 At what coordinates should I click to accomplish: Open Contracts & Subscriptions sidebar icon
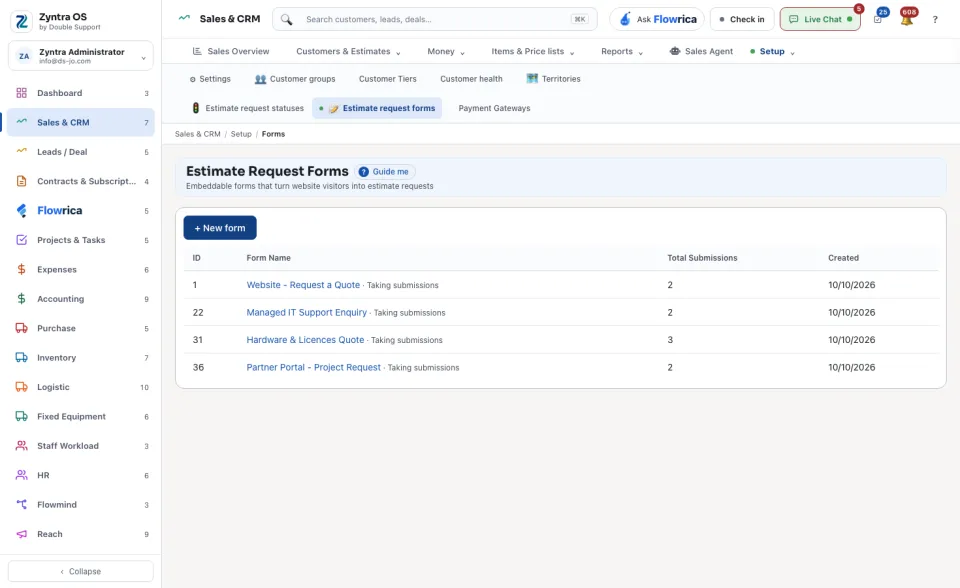coord(21,181)
